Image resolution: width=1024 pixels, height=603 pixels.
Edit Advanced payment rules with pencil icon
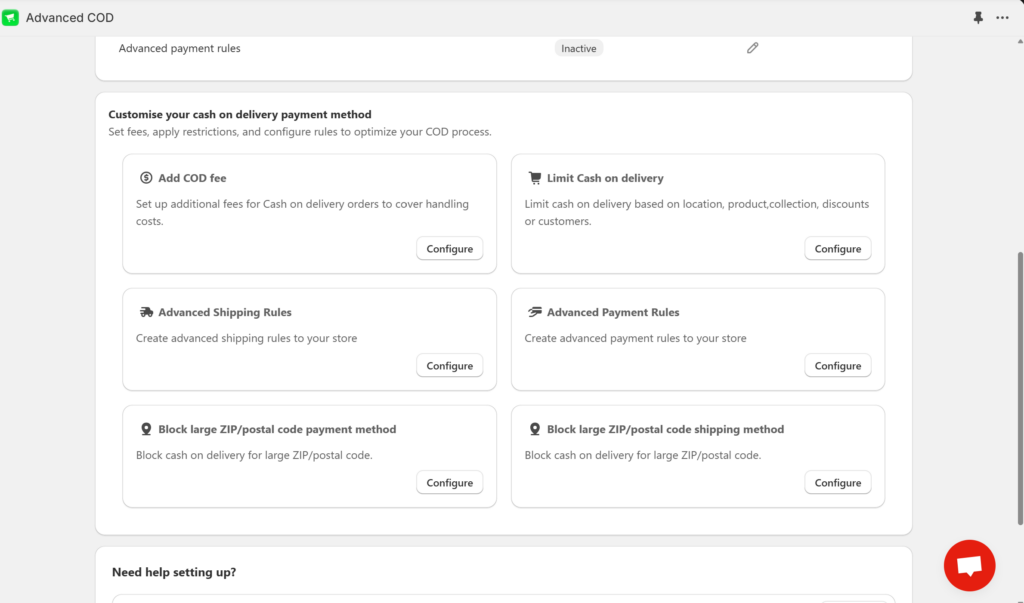pyautogui.click(x=753, y=48)
